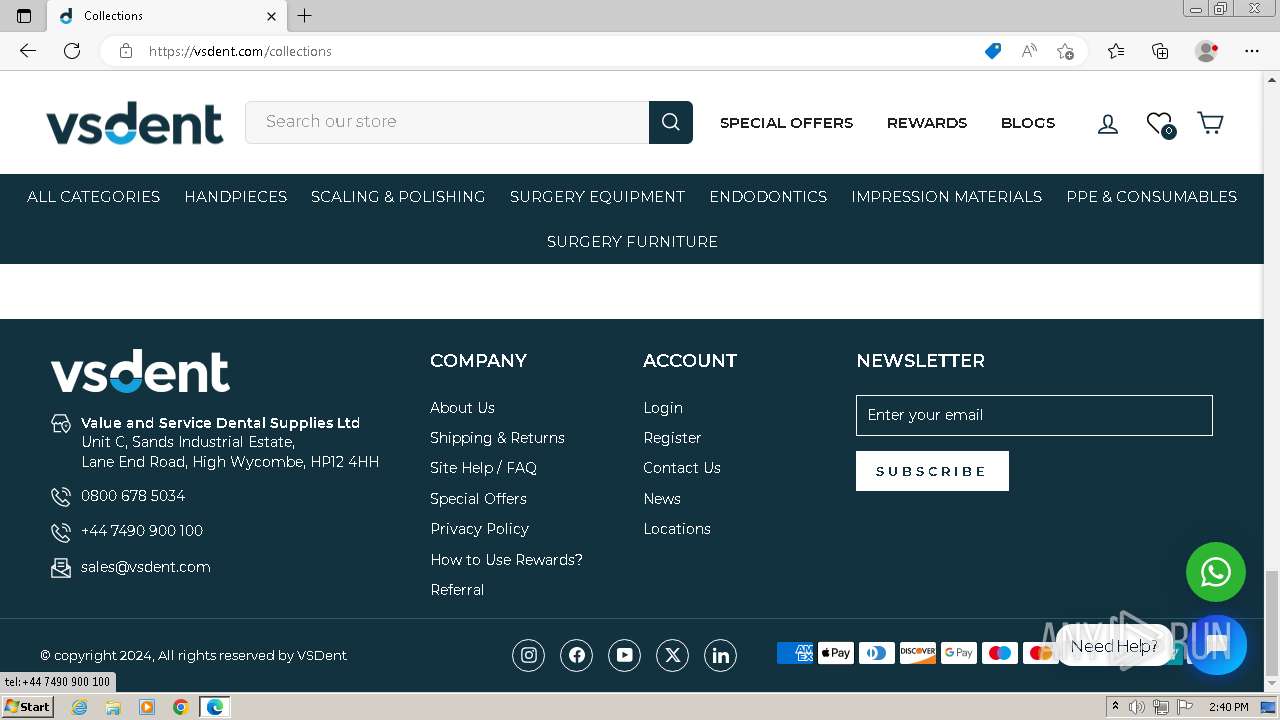Open SURGERY FURNITURE category
Viewport: 1280px width, 720px height.
[x=633, y=242]
